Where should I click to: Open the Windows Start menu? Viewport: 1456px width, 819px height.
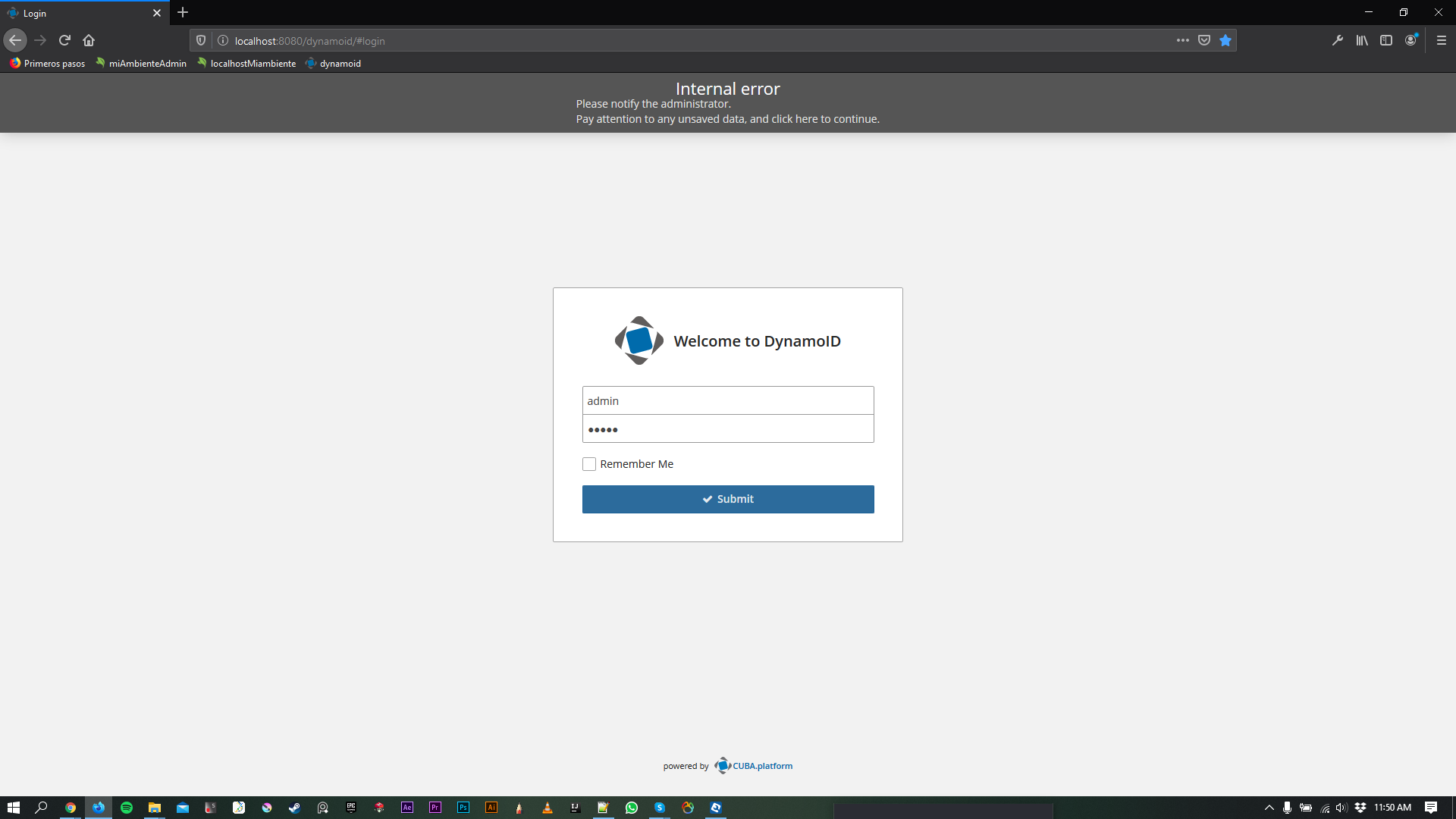point(14,808)
